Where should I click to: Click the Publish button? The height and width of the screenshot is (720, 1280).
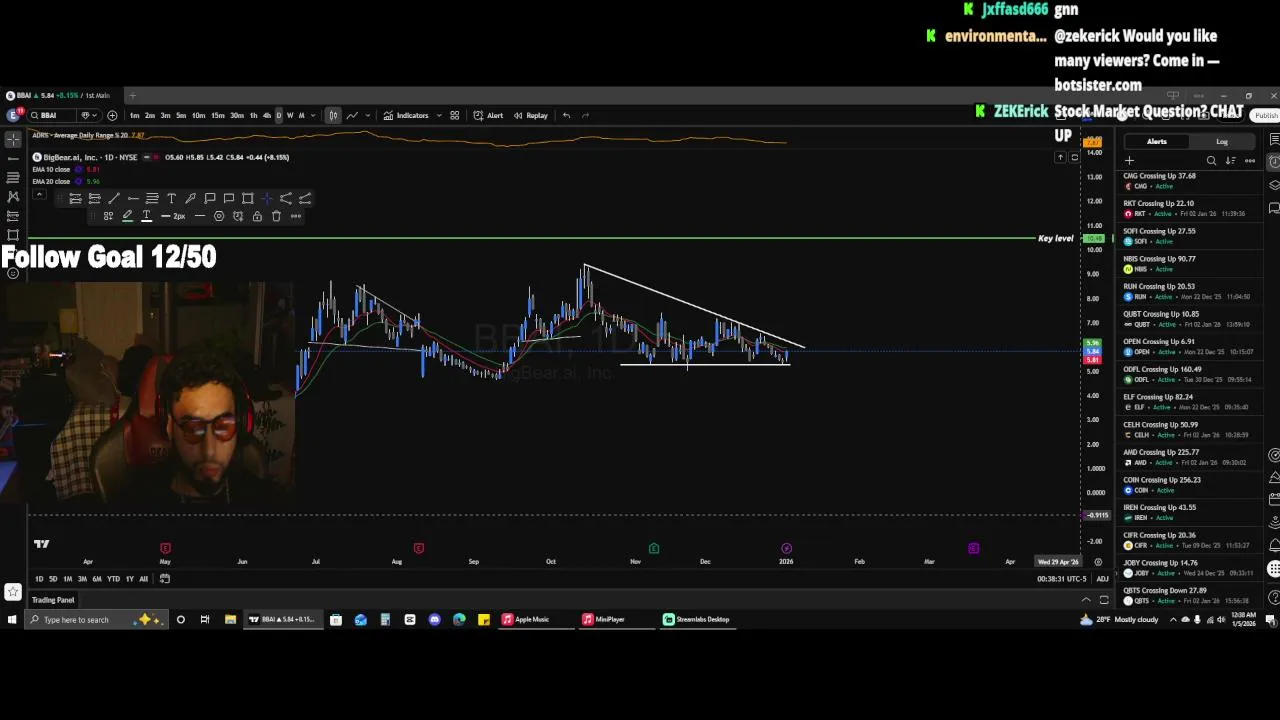[x=1266, y=115]
